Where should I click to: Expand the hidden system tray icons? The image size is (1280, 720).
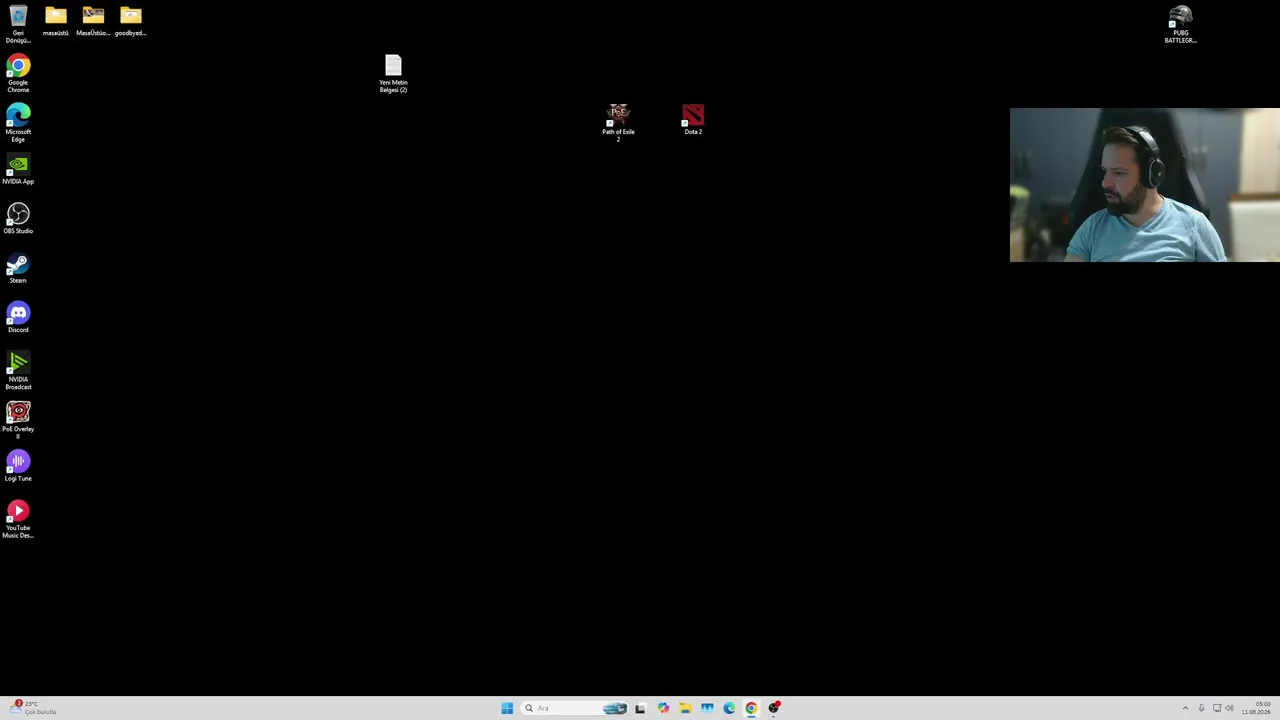(x=1185, y=708)
